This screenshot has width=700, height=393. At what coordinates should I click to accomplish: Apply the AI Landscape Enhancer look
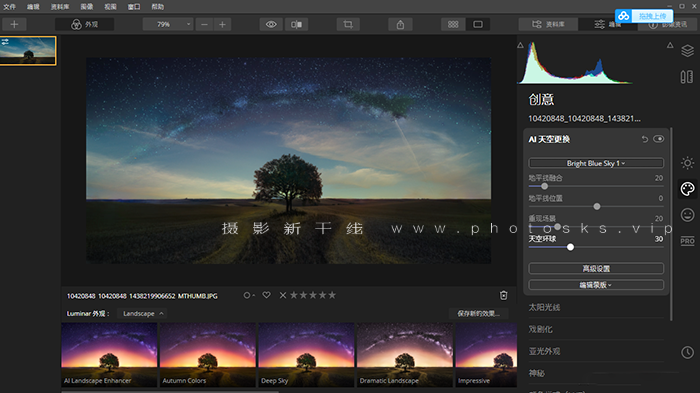(109, 355)
